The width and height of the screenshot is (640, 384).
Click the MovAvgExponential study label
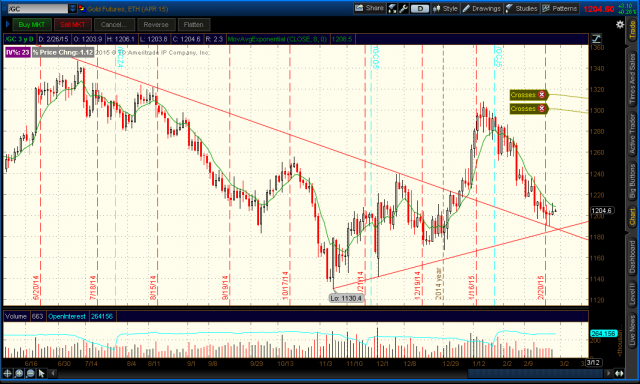pos(277,39)
